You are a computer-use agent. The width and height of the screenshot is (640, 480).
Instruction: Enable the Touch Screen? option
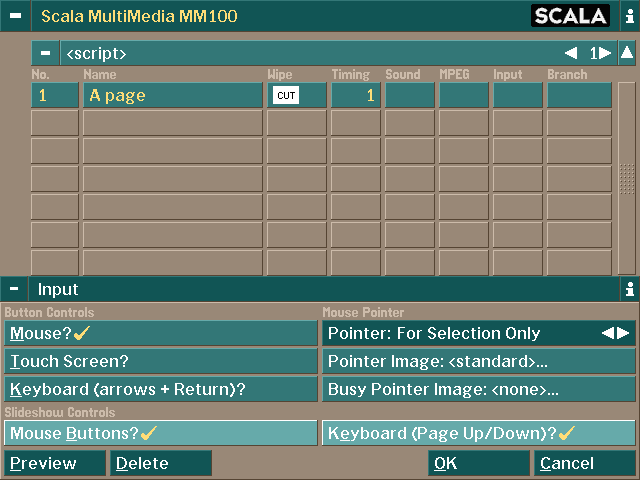tap(160, 361)
